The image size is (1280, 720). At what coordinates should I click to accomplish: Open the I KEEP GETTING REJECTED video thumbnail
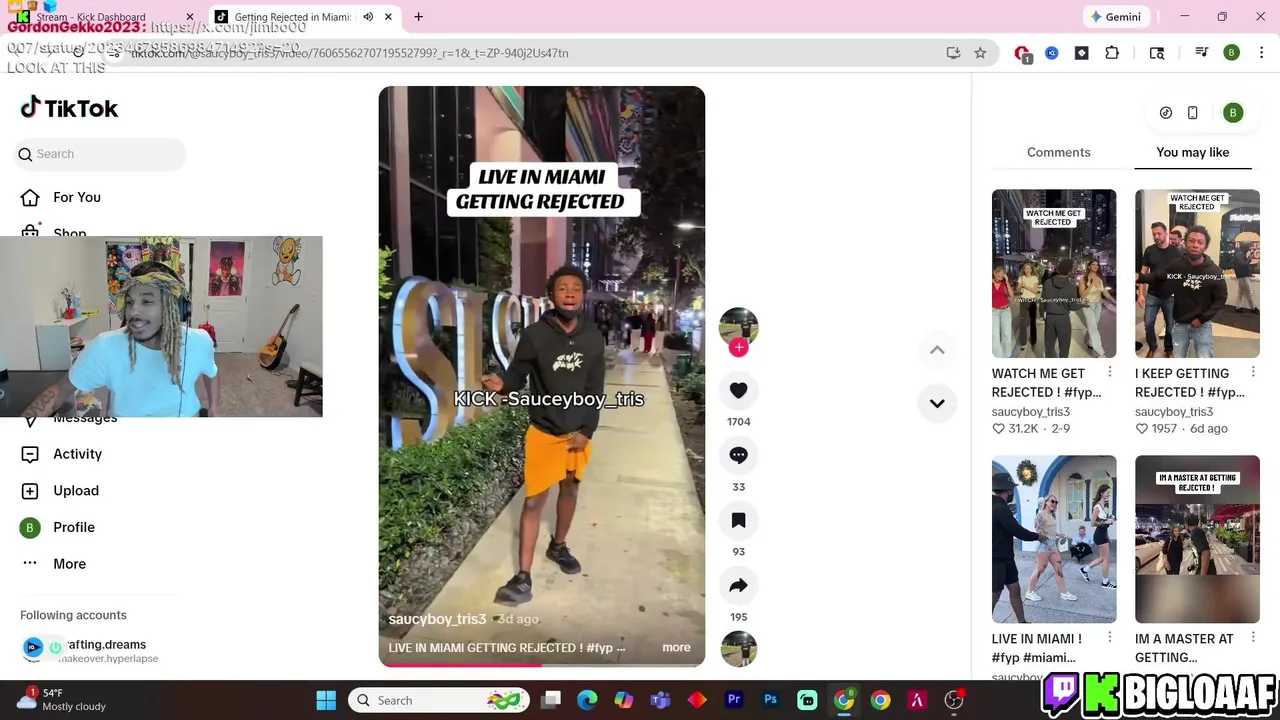tap(1197, 273)
